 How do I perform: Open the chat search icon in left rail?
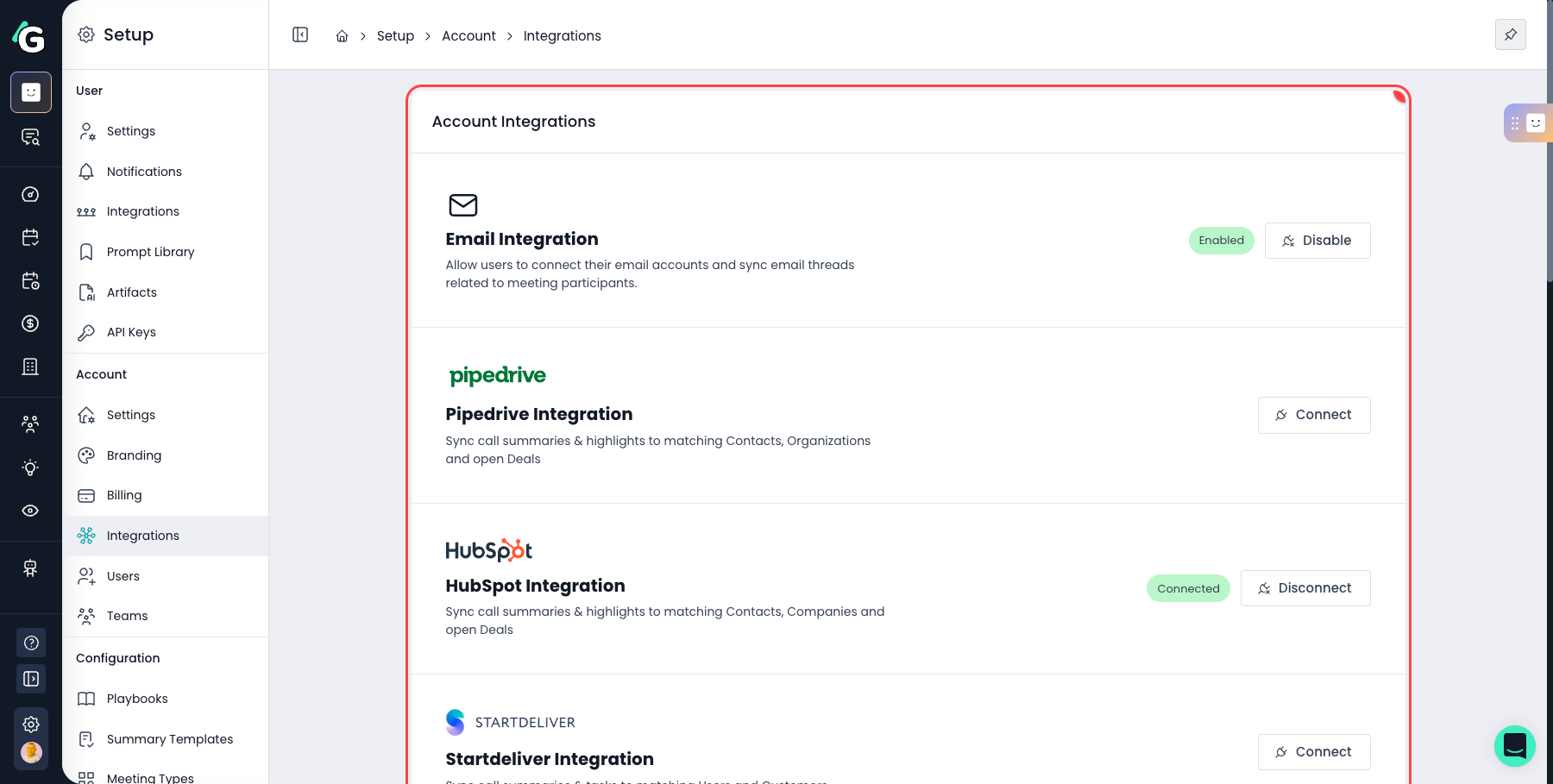point(31,137)
